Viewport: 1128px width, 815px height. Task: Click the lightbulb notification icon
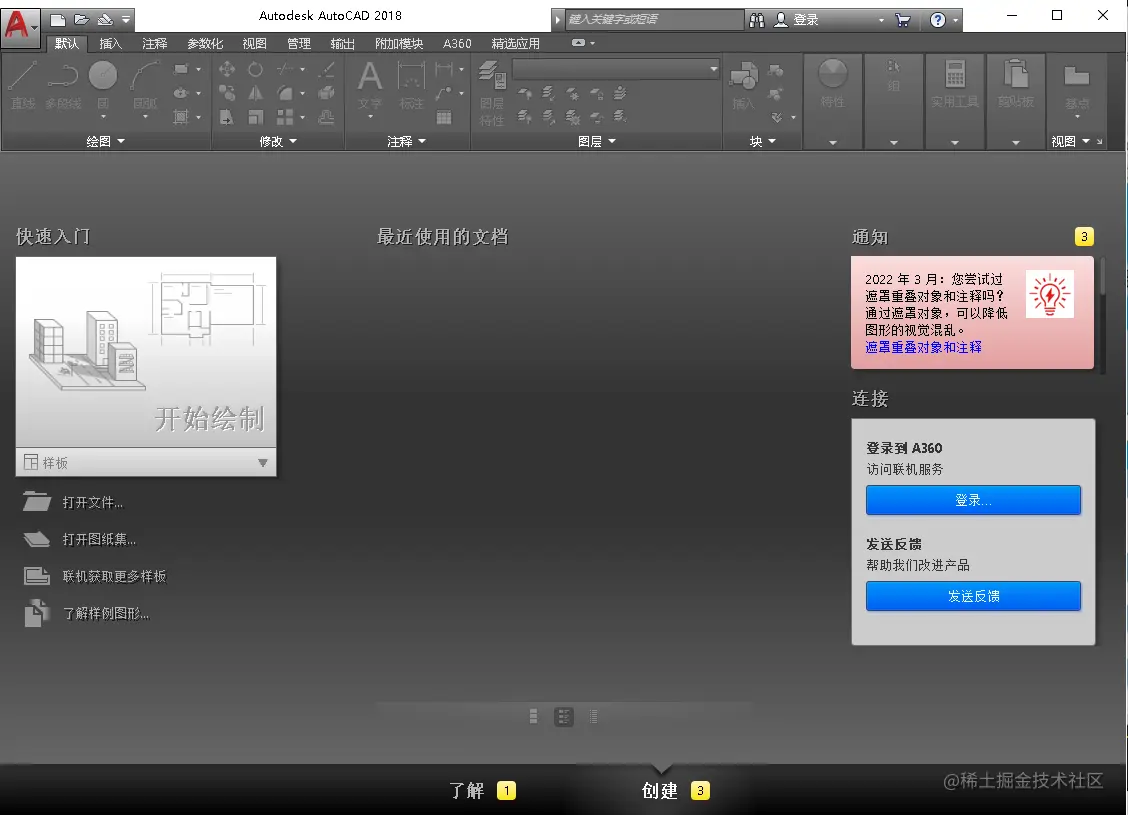tap(1050, 294)
